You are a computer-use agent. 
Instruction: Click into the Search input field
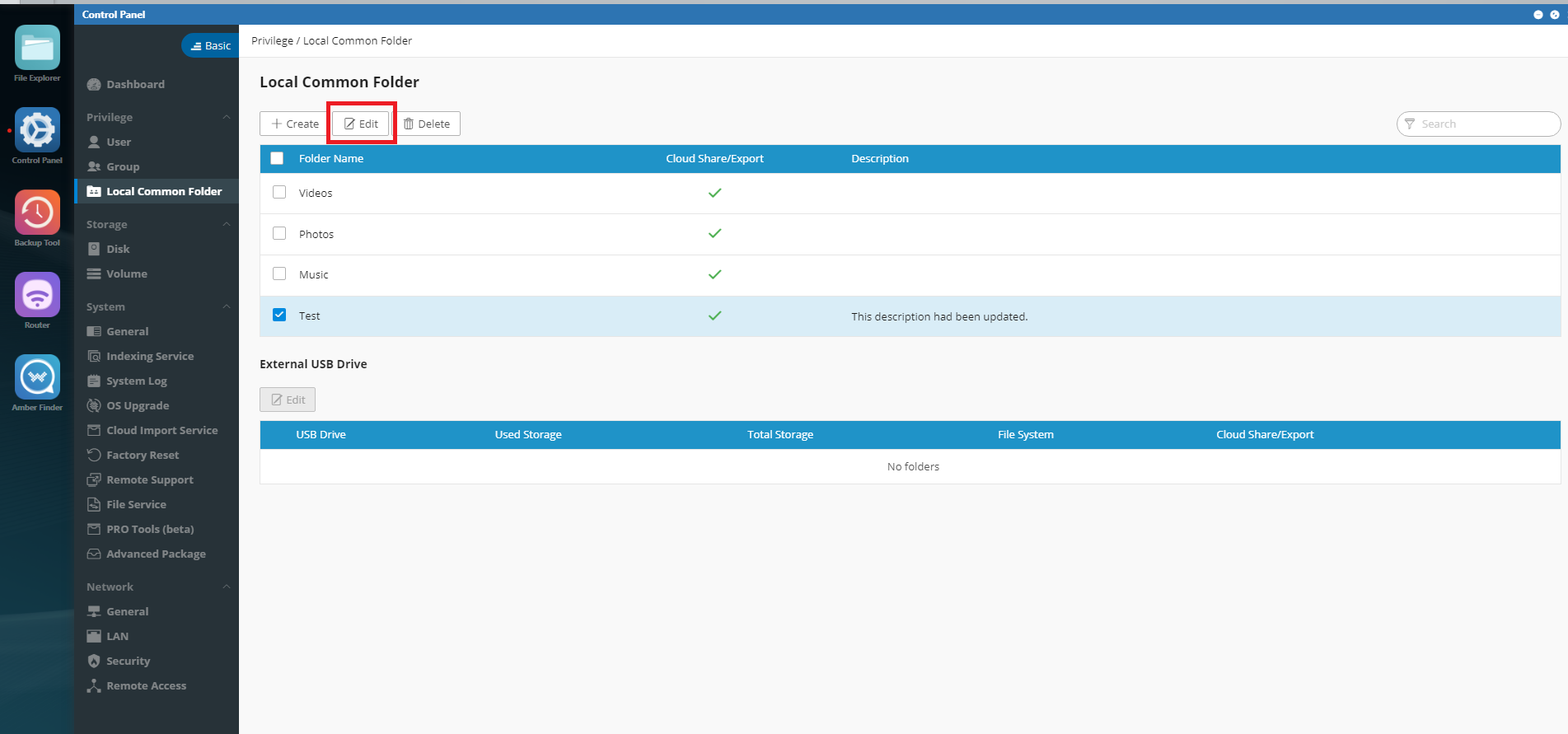pyautogui.click(x=1478, y=124)
